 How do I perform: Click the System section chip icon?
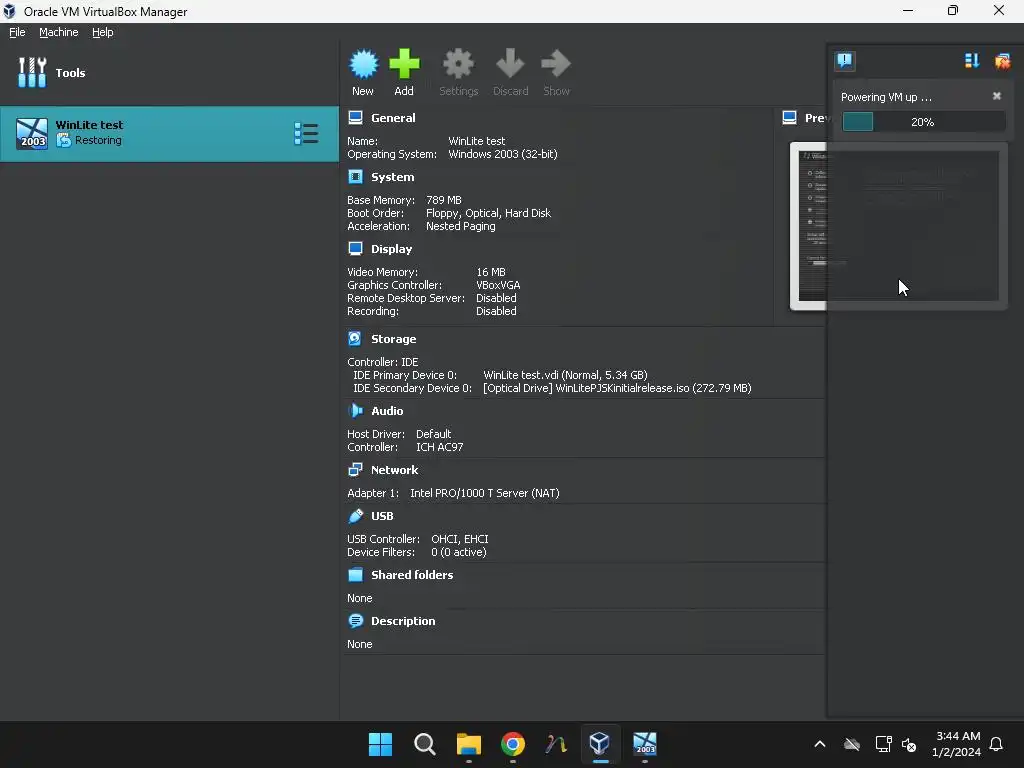click(x=355, y=176)
